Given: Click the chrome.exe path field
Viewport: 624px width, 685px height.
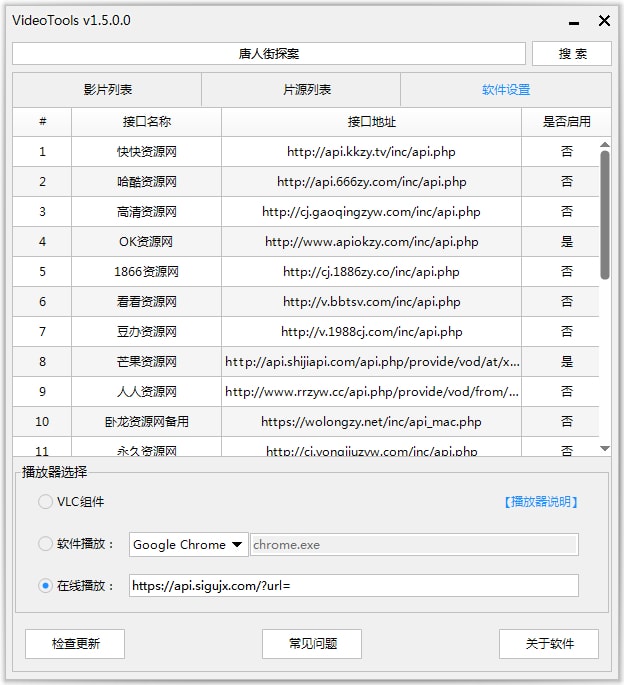Looking at the screenshot, I should click(414, 545).
